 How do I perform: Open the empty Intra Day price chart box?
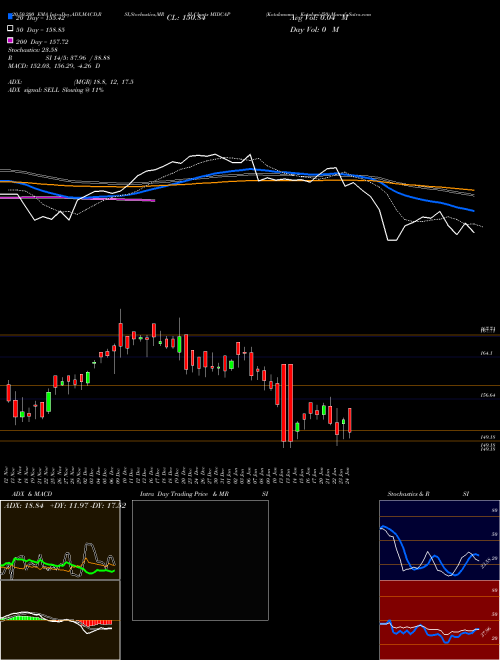200,560
